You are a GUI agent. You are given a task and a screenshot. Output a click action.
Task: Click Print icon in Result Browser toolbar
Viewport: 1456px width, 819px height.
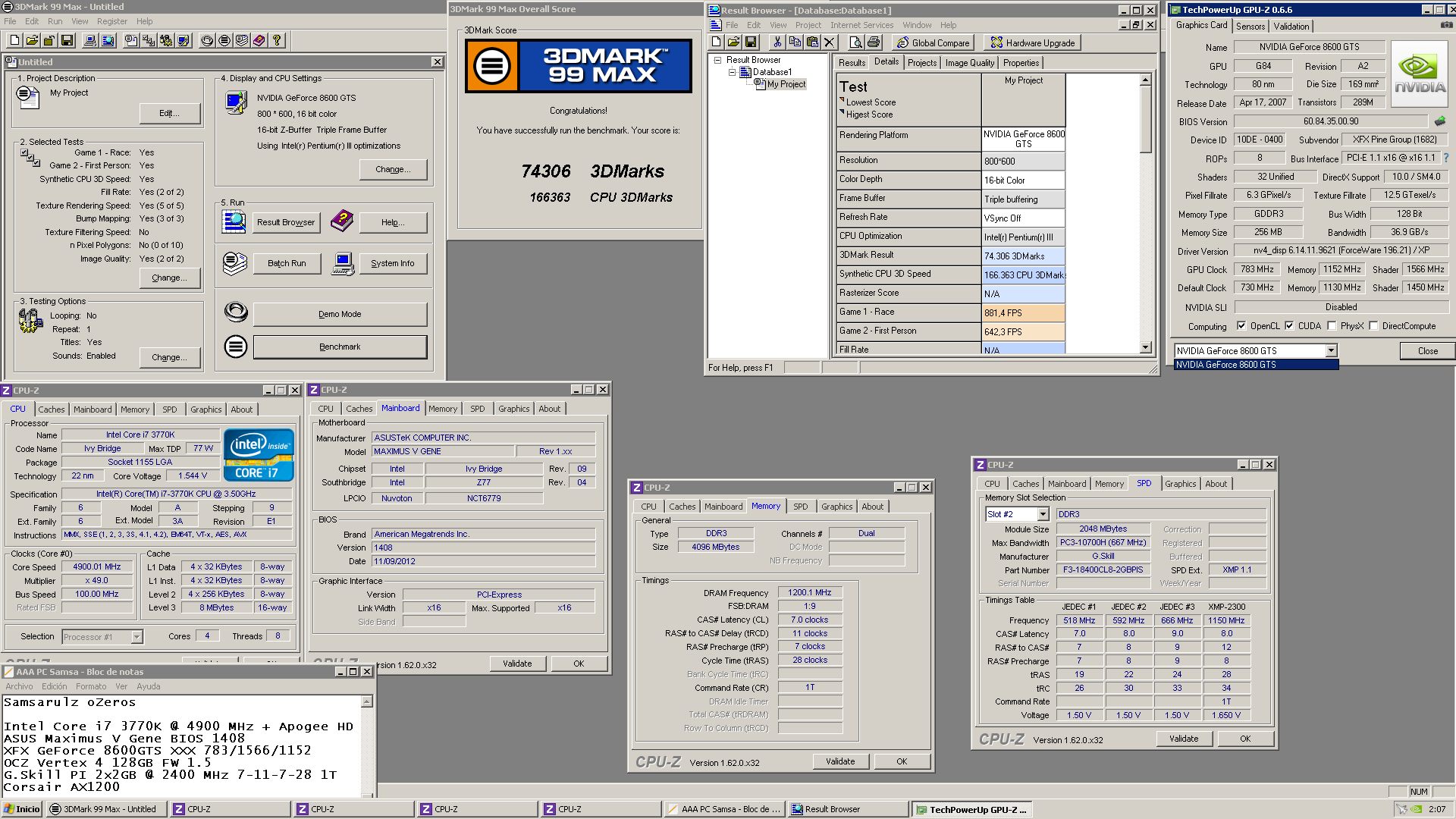click(x=874, y=42)
